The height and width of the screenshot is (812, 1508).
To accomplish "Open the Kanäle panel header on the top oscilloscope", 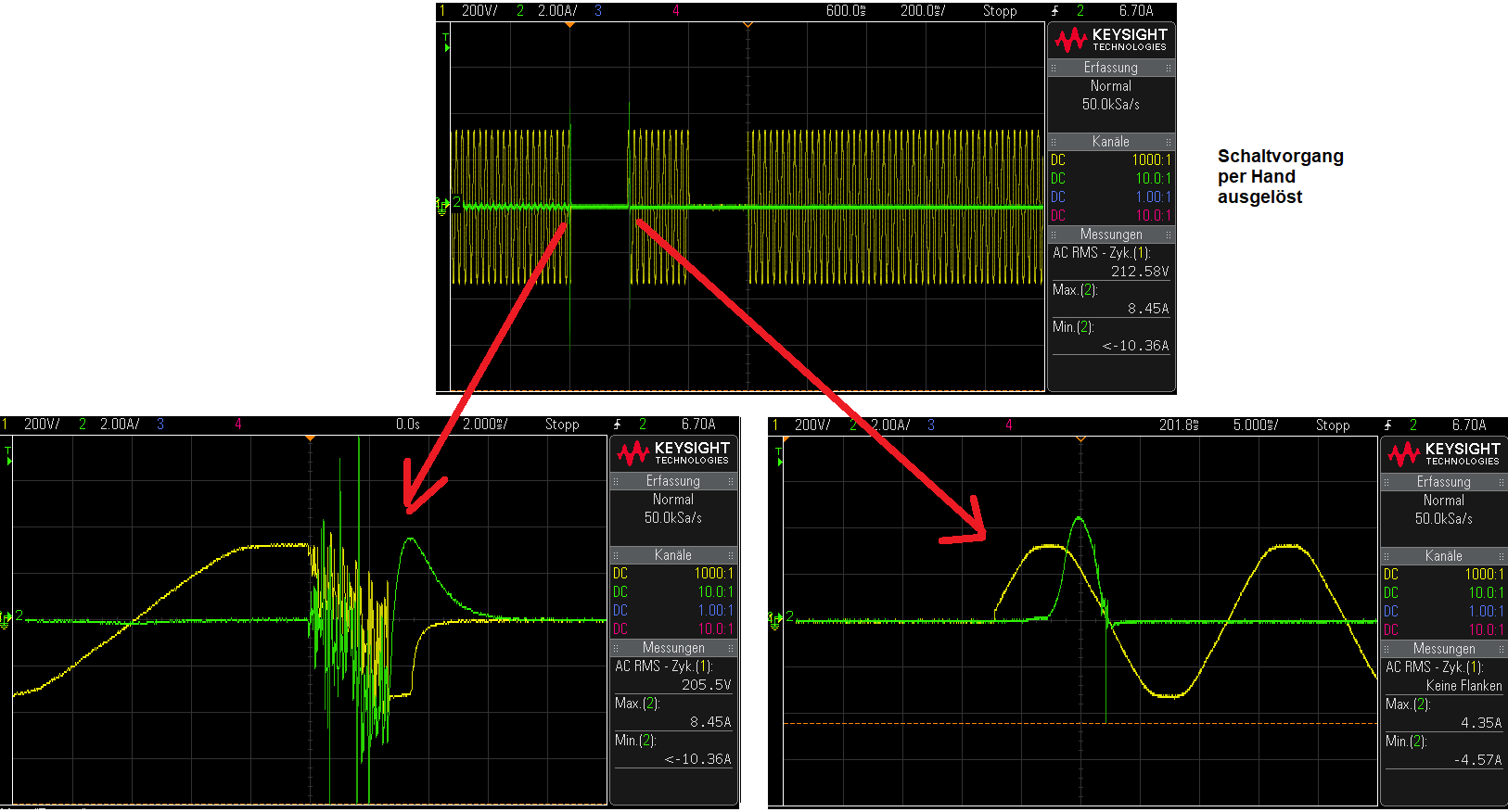I will coord(1111,142).
